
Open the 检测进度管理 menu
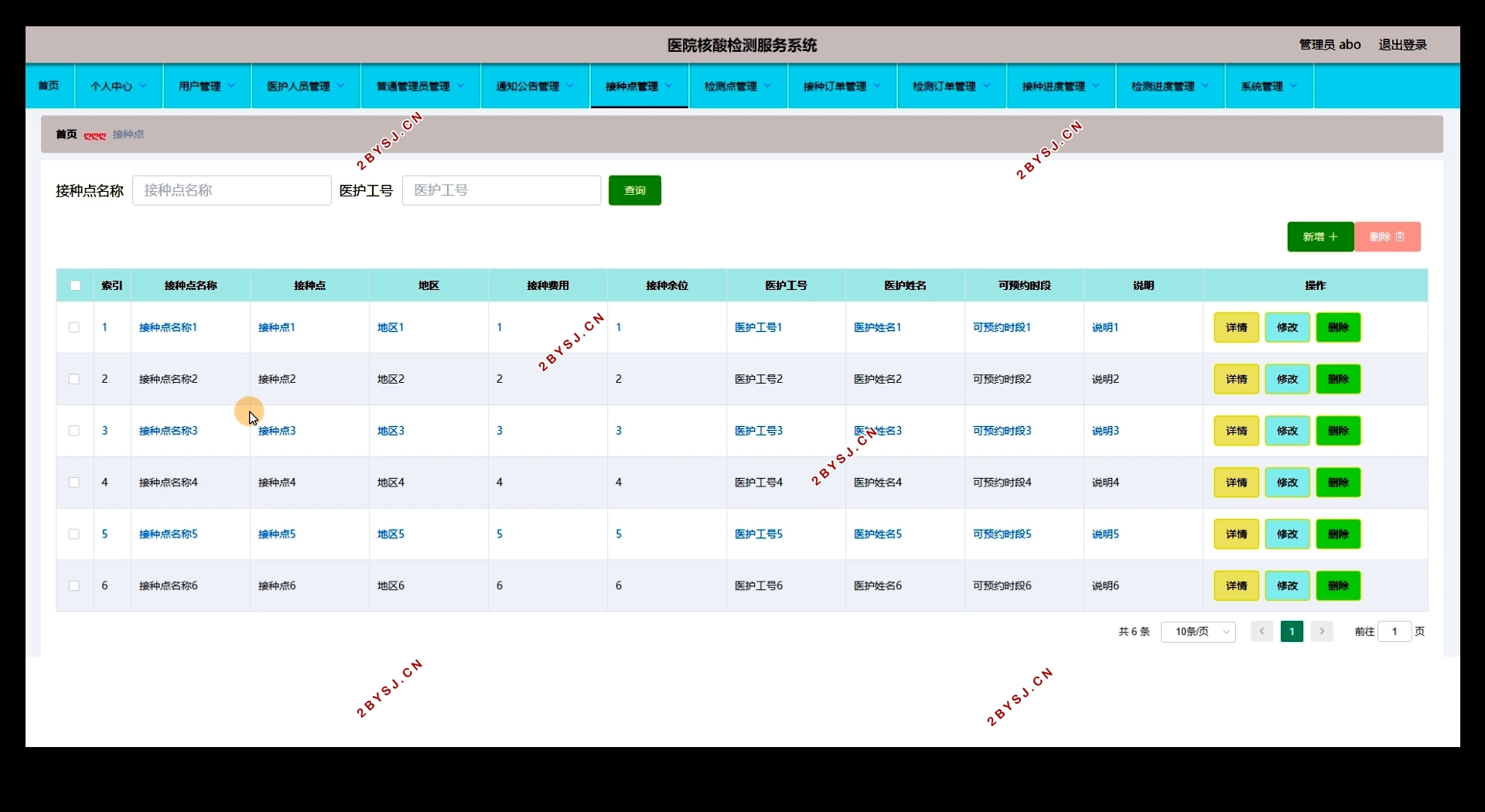[x=1170, y=86]
